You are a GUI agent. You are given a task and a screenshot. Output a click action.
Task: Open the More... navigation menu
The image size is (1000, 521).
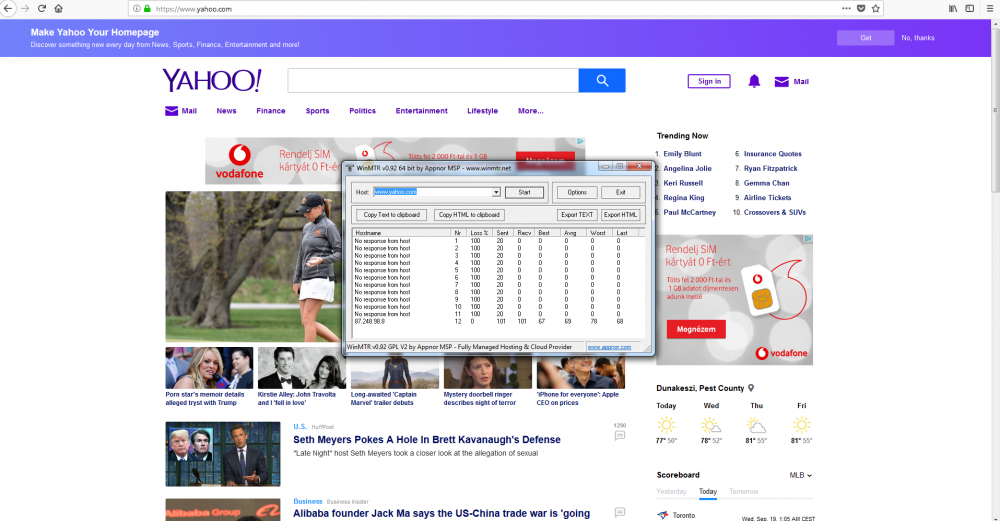[530, 111]
